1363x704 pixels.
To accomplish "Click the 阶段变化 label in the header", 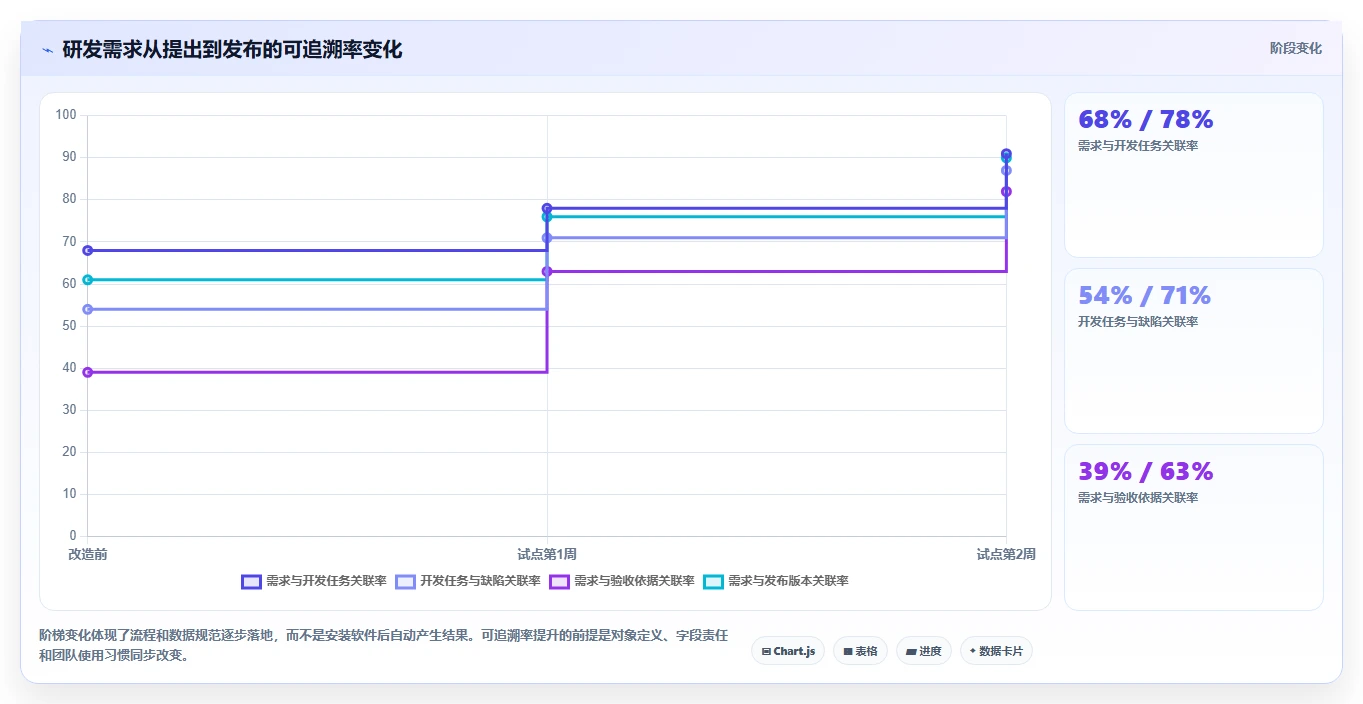I will (x=1295, y=48).
